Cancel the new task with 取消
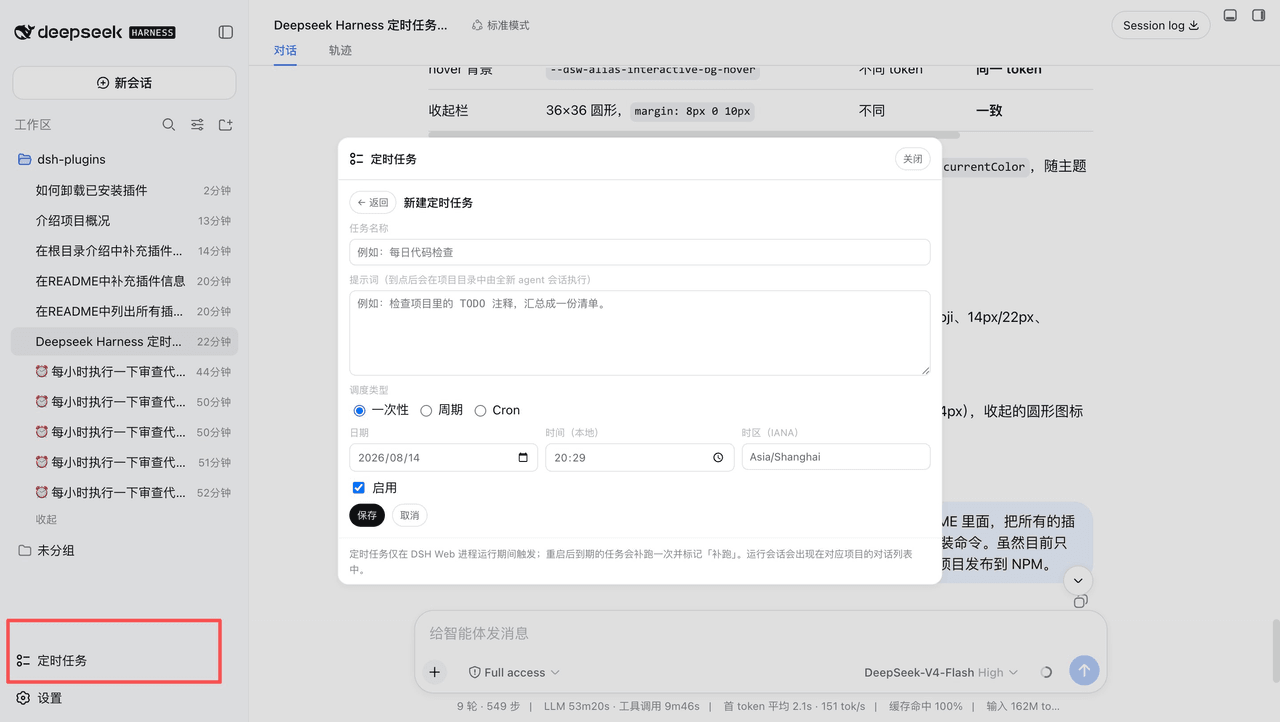 tap(409, 515)
